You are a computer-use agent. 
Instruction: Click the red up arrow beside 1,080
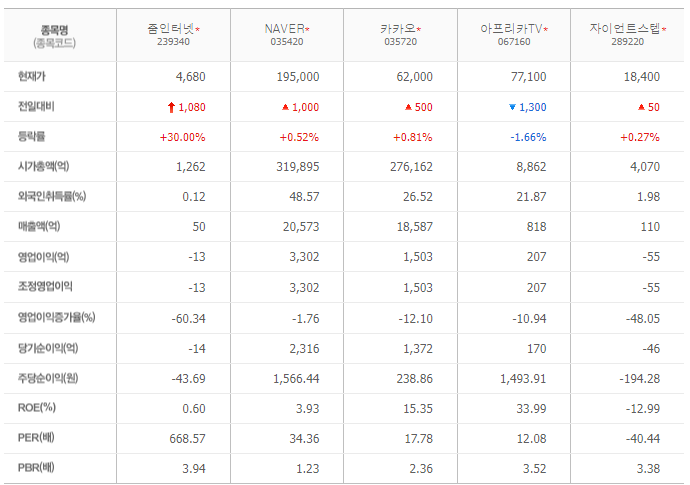[x=172, y=107]
